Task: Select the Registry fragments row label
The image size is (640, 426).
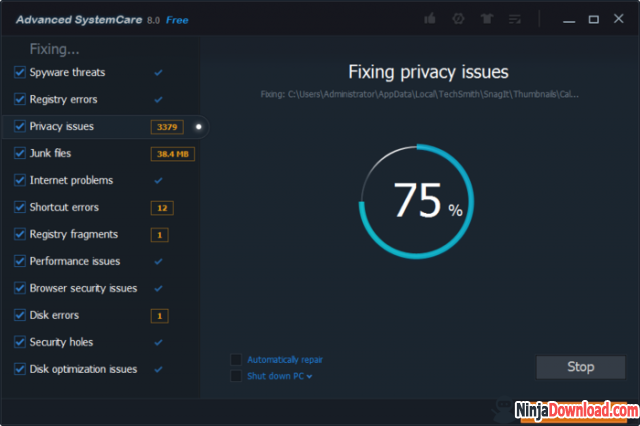Action: 74,234
